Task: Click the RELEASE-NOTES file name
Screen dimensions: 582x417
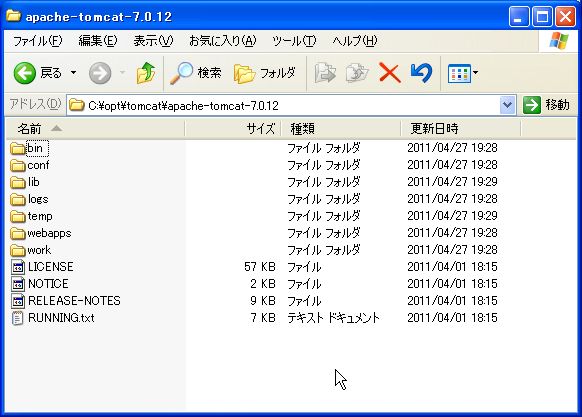Action: click(74, 301)
